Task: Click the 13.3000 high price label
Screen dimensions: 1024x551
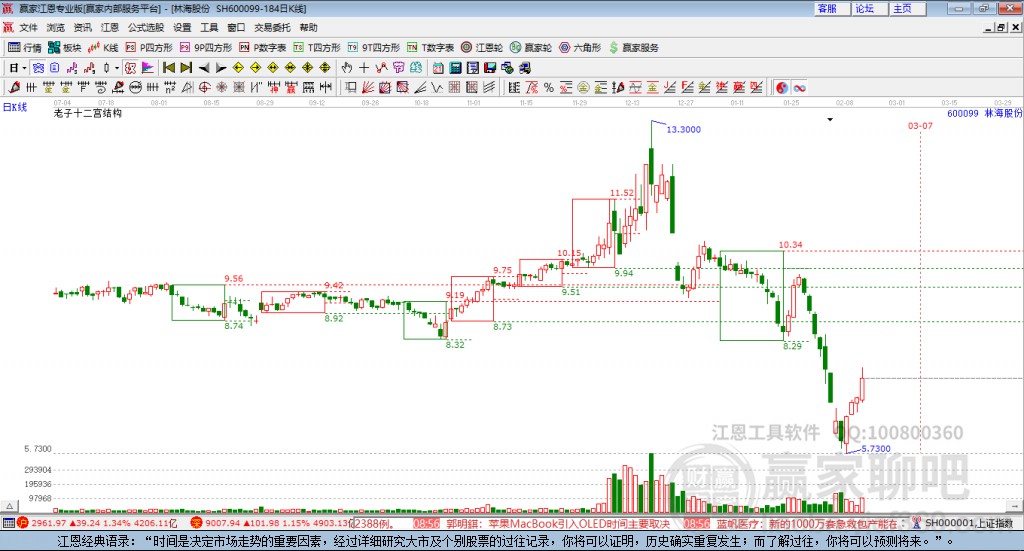Action: (683, 129)
